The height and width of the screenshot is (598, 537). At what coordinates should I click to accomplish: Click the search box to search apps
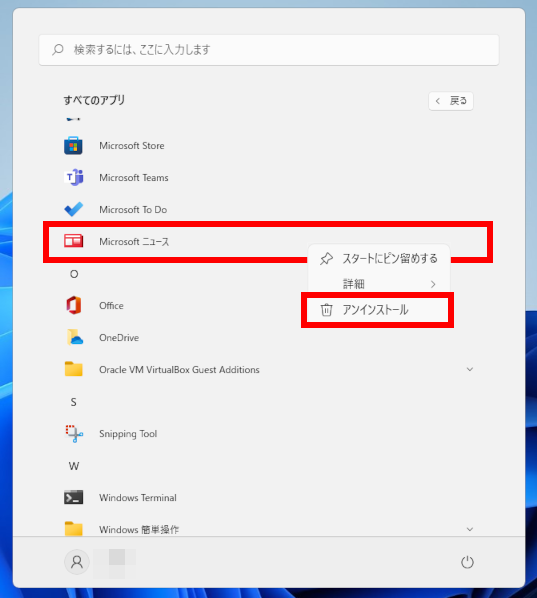pos(269,50)
